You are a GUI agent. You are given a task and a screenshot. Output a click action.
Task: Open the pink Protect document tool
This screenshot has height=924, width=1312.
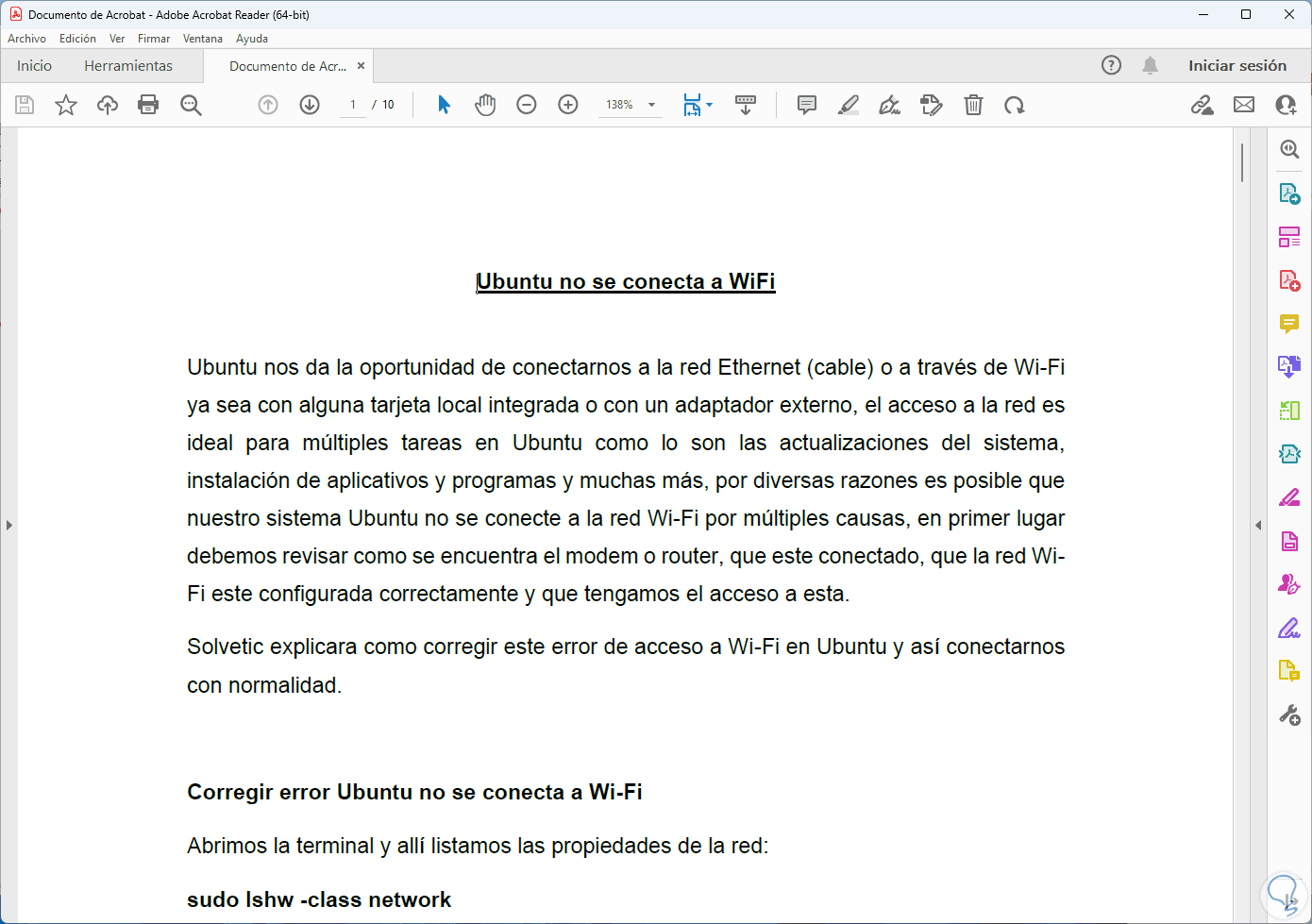click(x=1289, y=541)
